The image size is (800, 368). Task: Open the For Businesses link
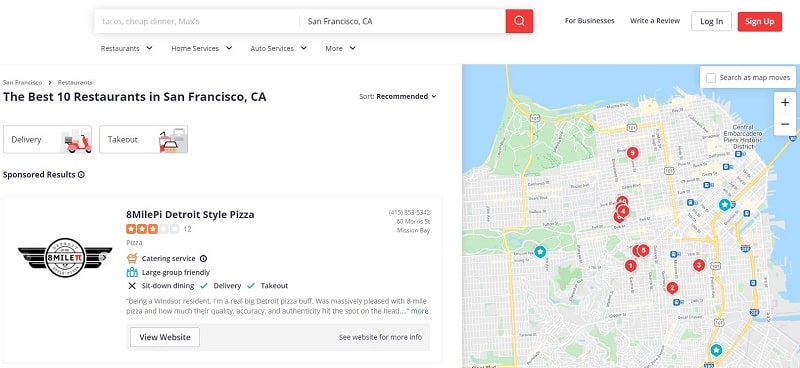click(x=589, y=21)
